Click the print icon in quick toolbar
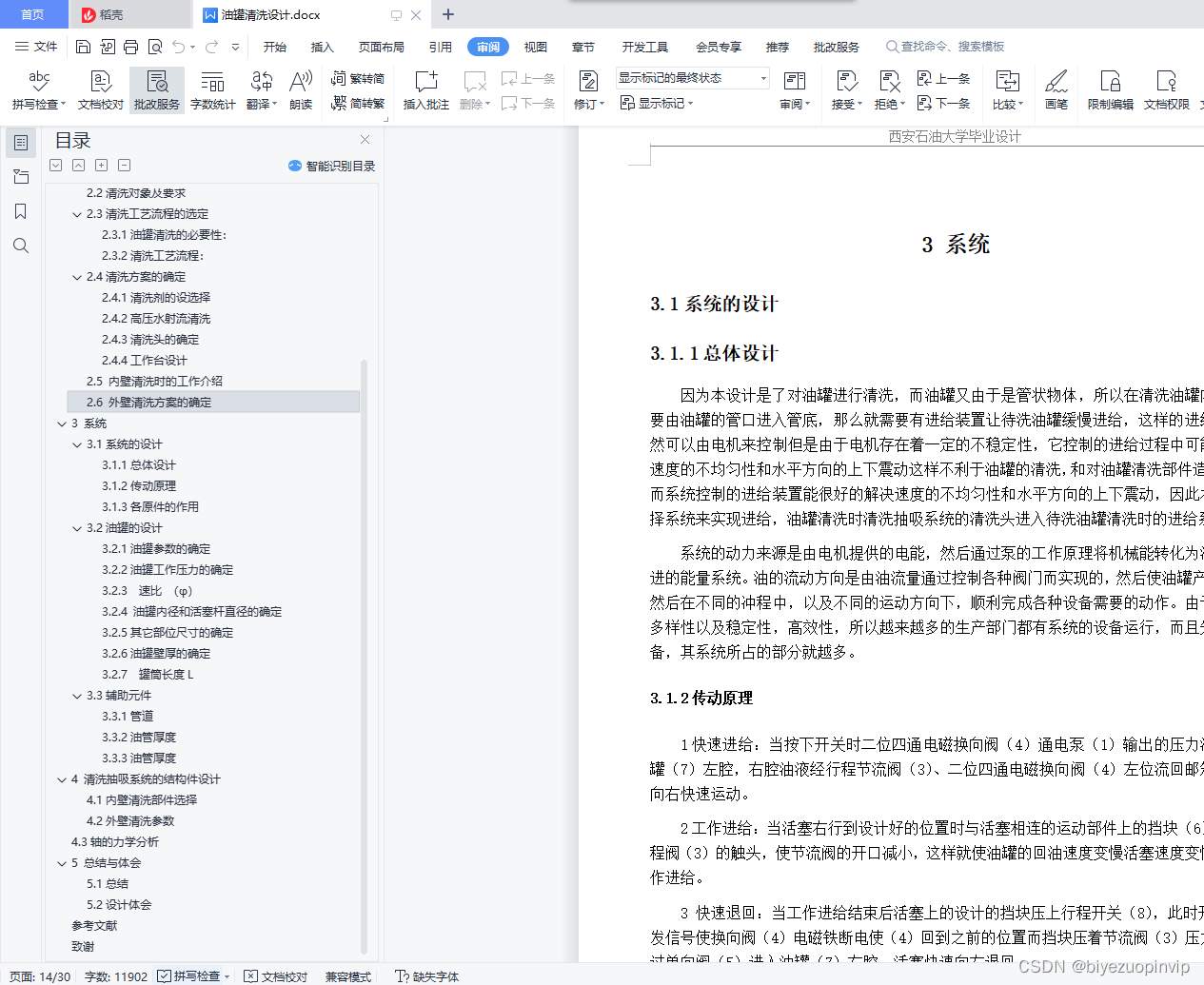Image resolution: width=1204 pixels, height=985 pixels. tap(130, 47)
